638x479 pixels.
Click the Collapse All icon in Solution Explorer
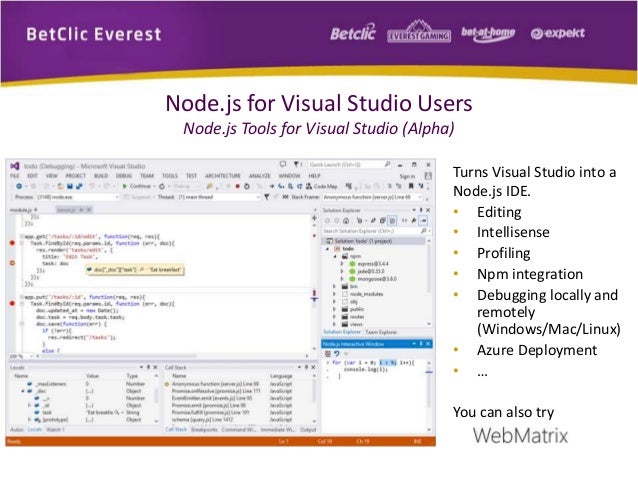click(382, 221)
